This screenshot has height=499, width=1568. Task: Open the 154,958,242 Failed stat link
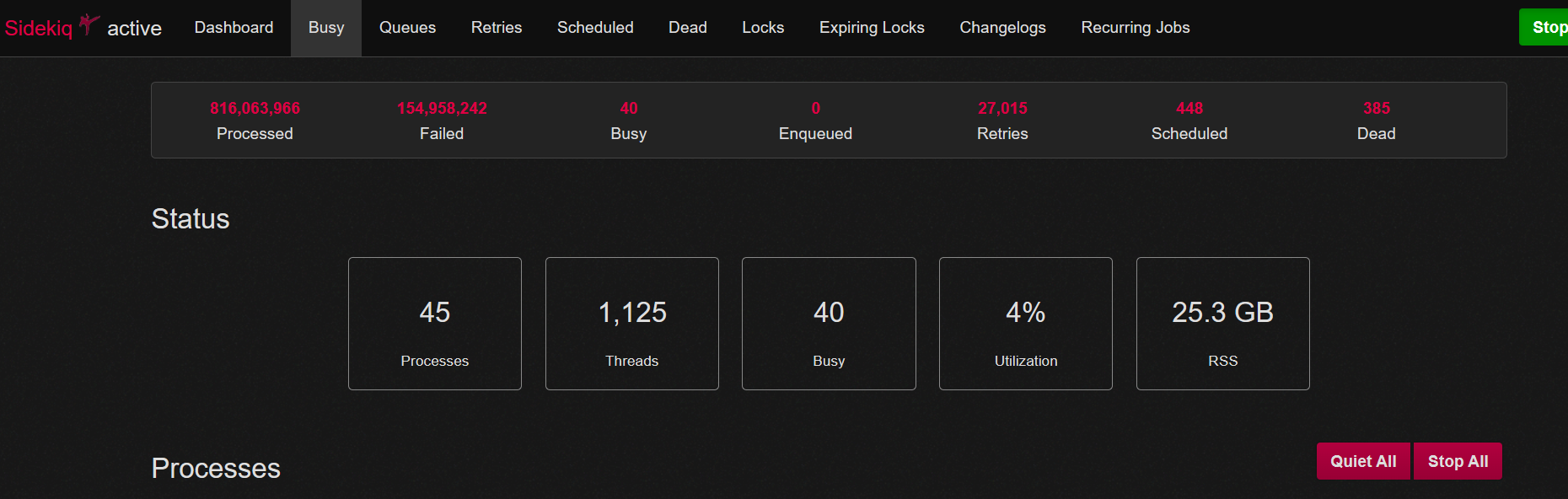click(442, 120)
